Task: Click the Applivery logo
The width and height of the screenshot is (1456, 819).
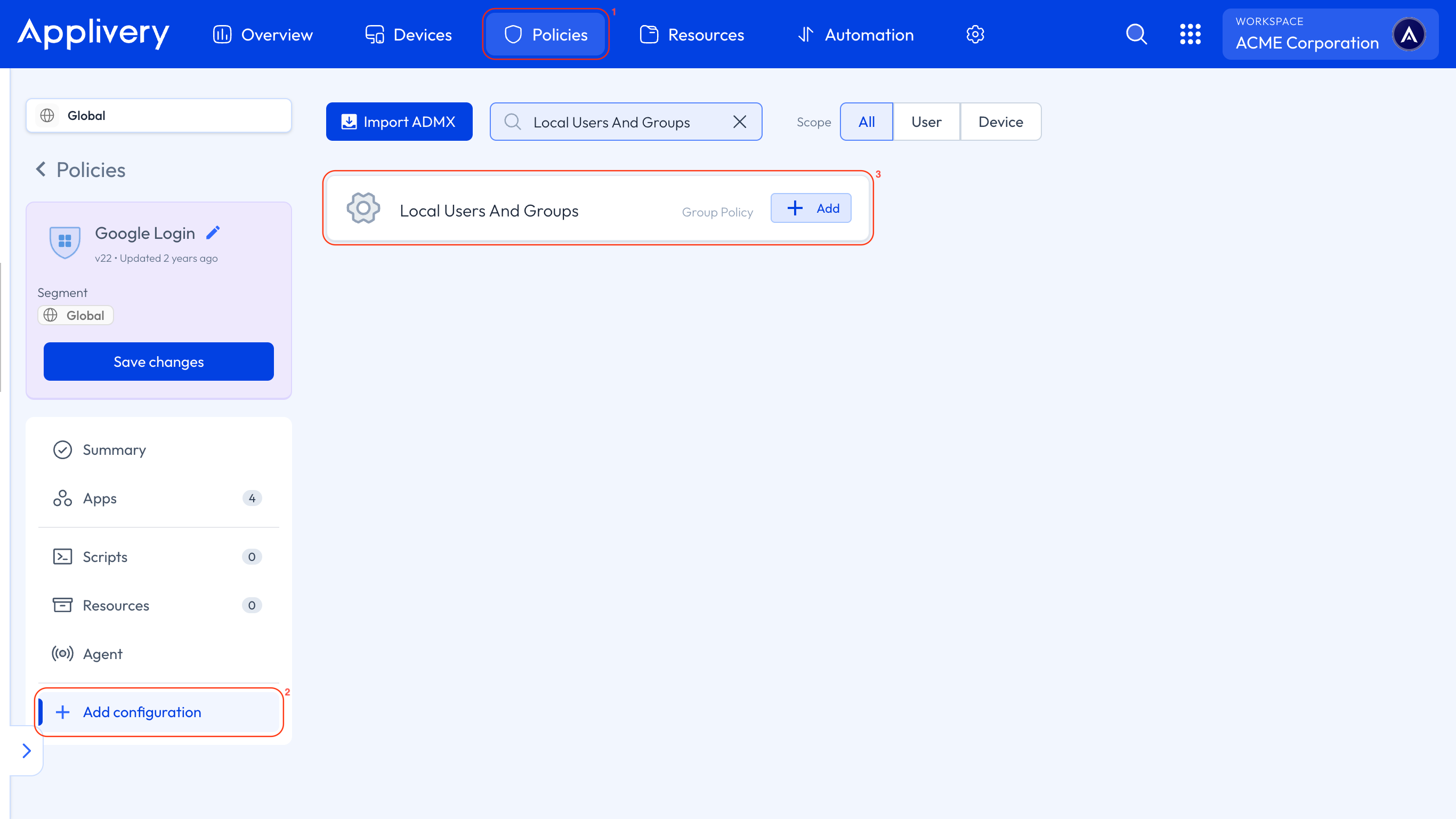Action: click(x=93, y=34)
